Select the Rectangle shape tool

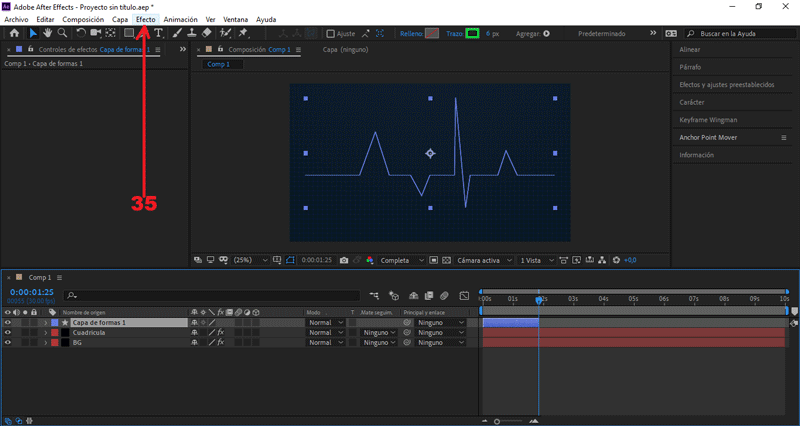[129, 33]
